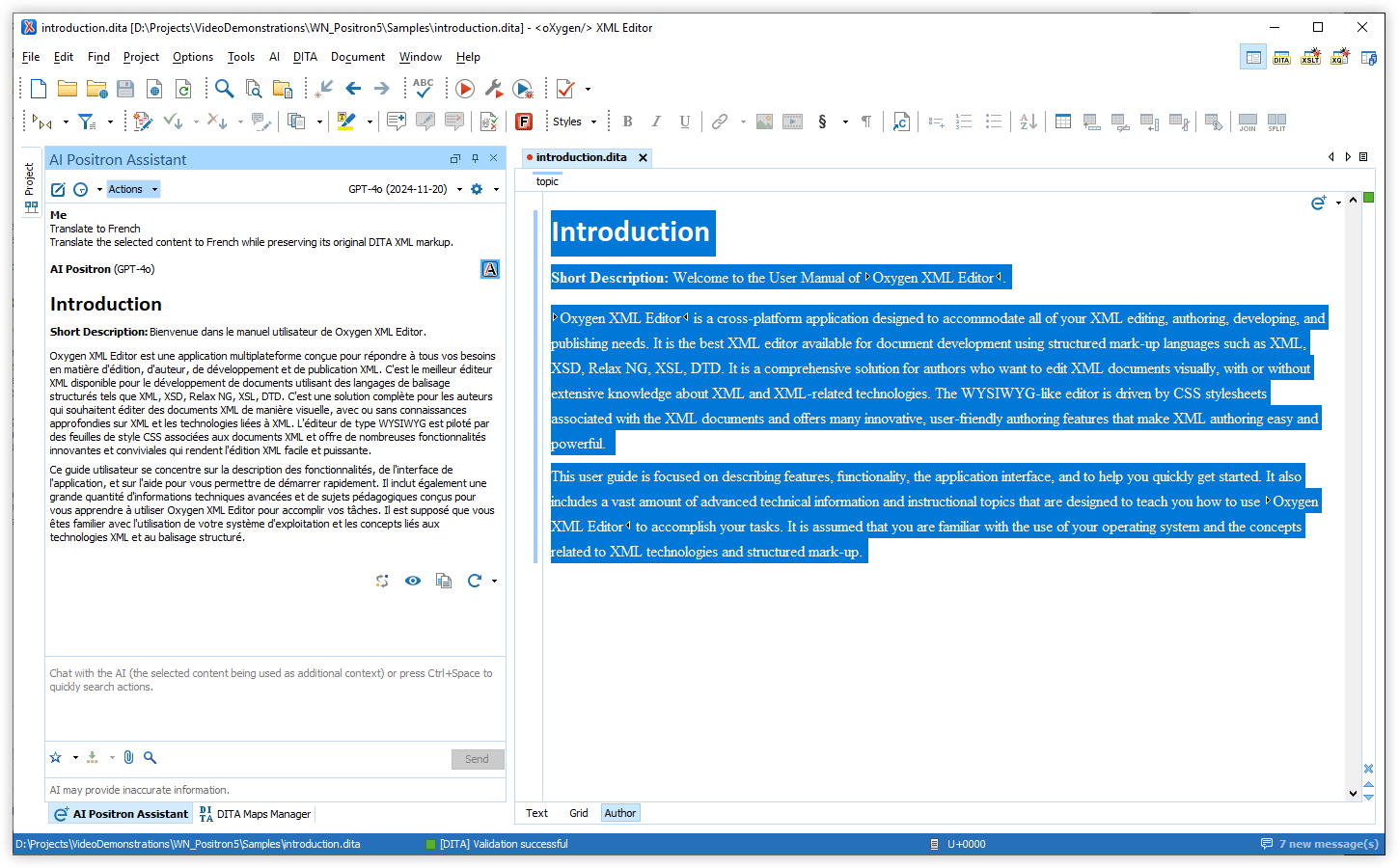Image resolution: width=1399 pixels, height=868 pixels.
Task: Click the JOIN cells icon
Action: pyautogui.click(x=1248, y=122)
